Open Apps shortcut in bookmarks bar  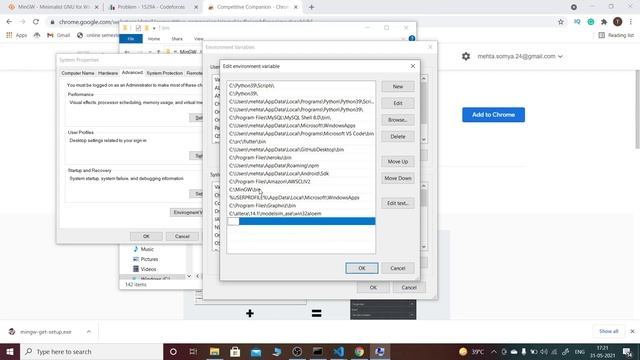point(16,35)
